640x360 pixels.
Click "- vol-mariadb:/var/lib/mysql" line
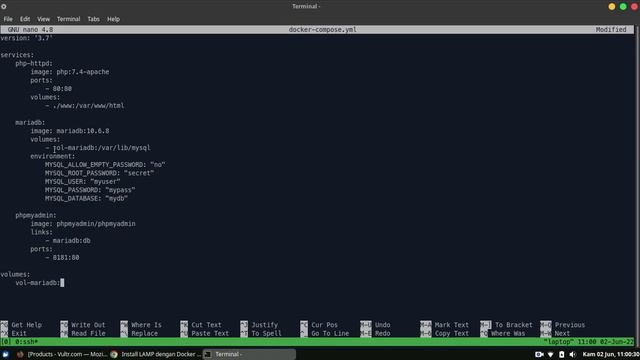point(98,148)
